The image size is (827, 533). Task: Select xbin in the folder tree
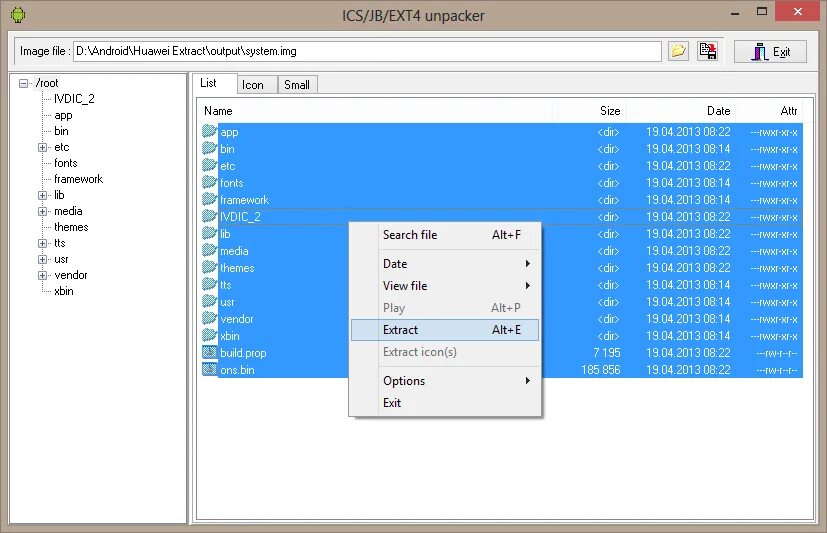(x=64, y=291)
